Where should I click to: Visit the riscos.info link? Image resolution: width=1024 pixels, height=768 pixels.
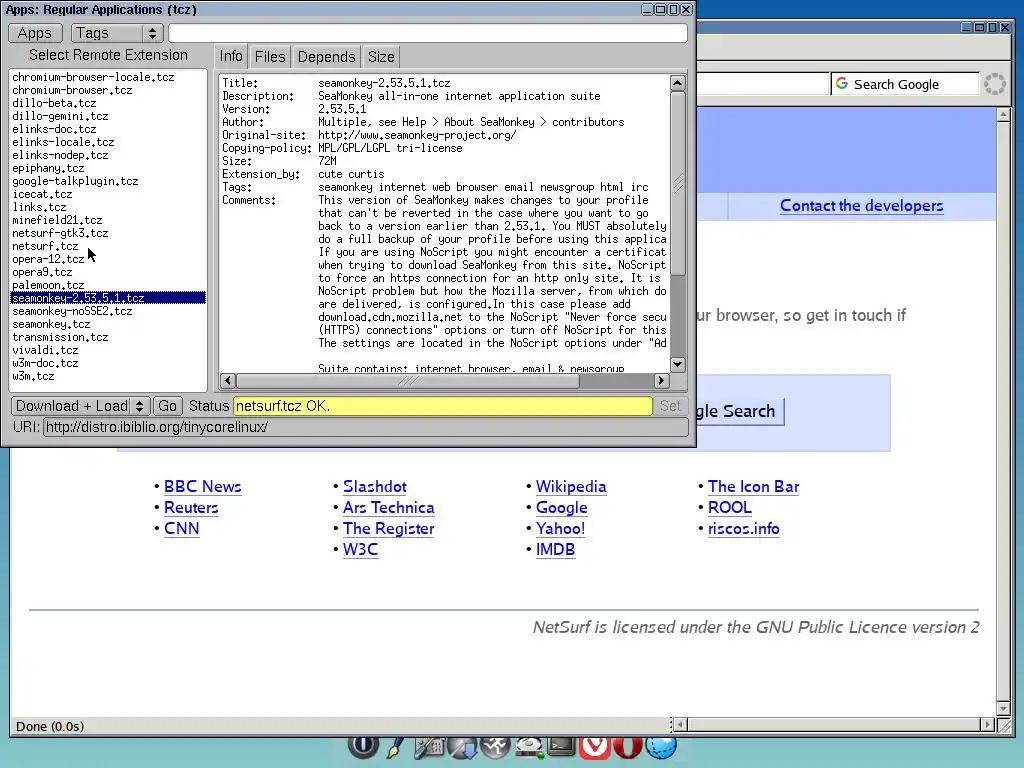pyautogui.click(x=744, y=528)
